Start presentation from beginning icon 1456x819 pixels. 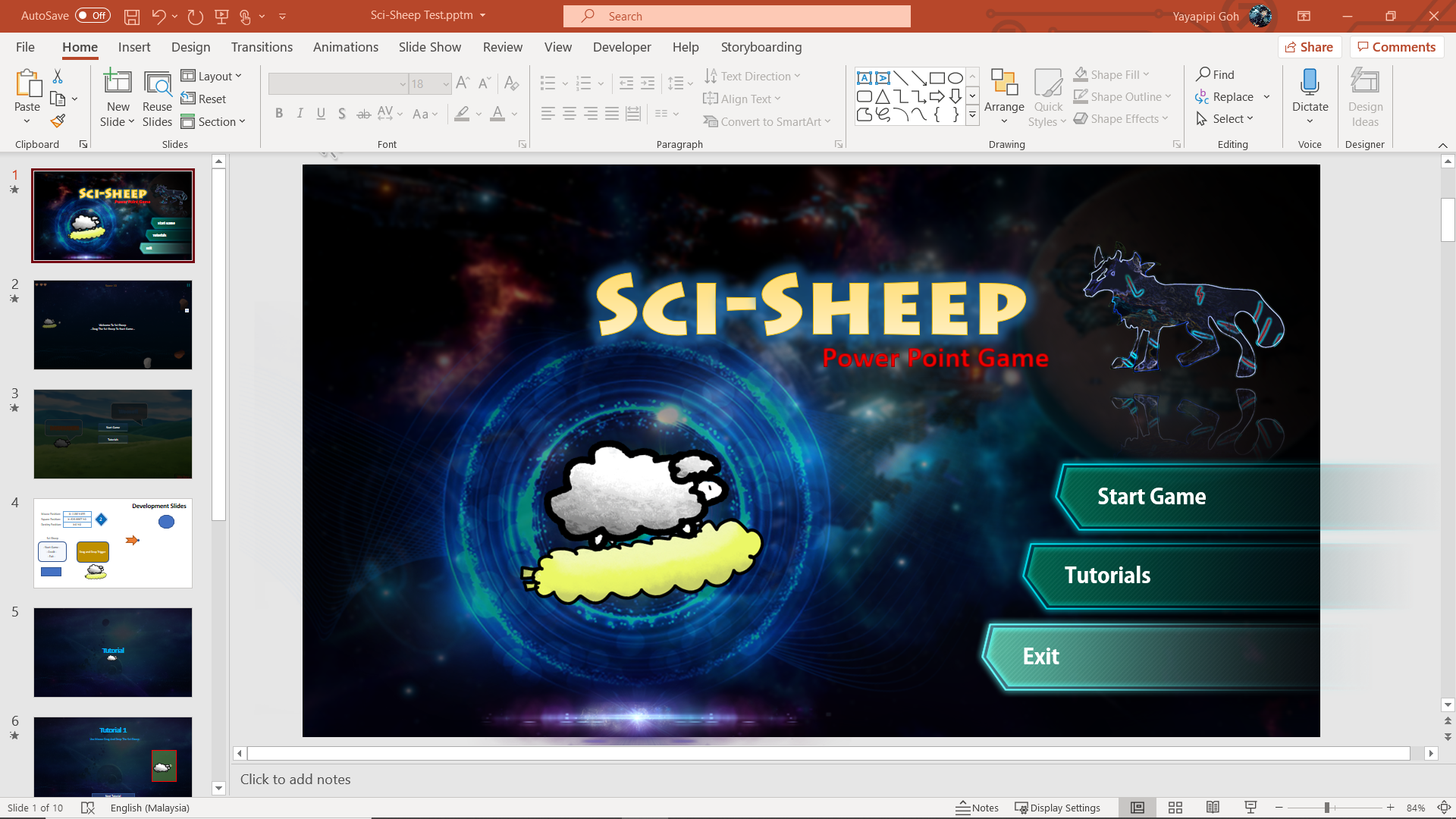(x=221, y=16)
